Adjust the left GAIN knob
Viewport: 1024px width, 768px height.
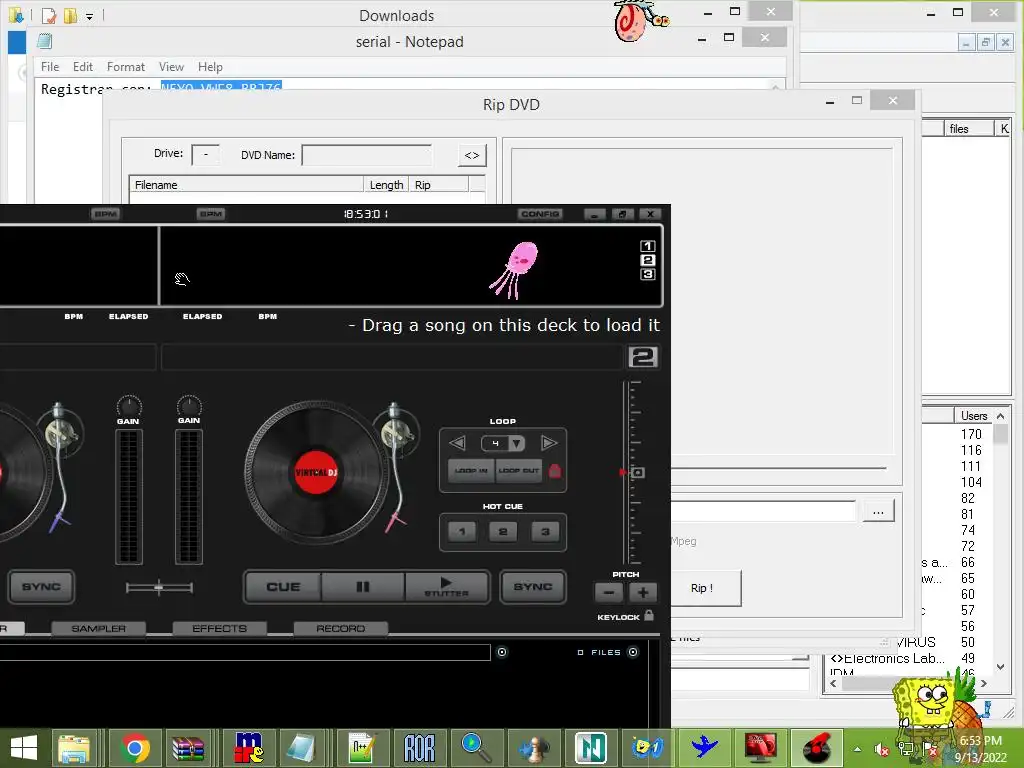click(x=129, y=406)
